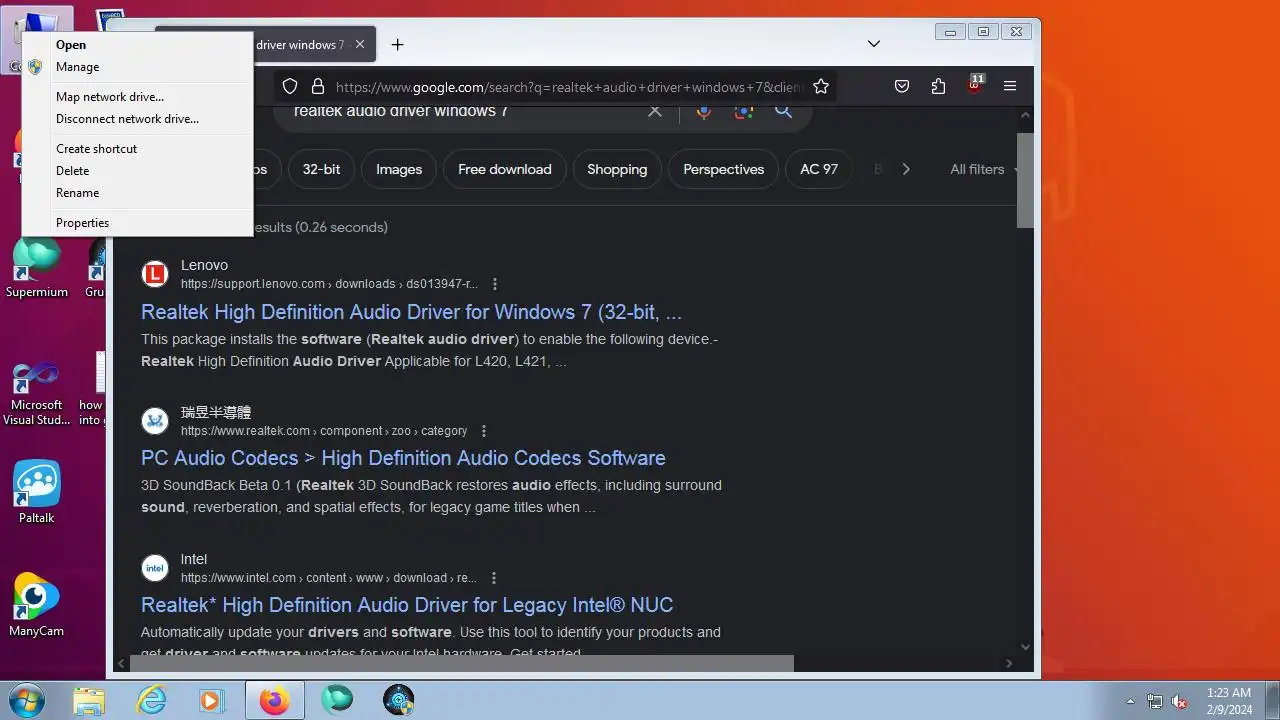The width and height of the screenshot is (1280, 720).
Task: Open Lenovo Realtek High Definition Audio Driver link
Action: point(411,312)
